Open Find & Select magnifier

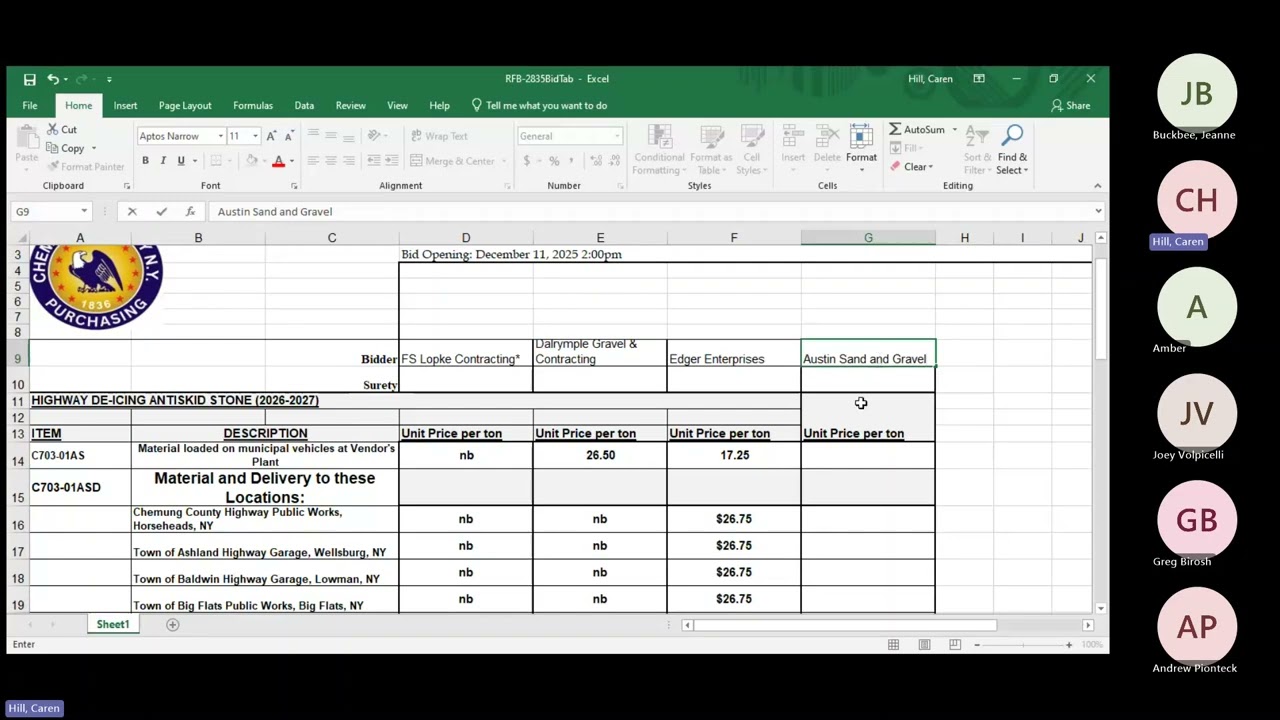[x=1012, y=148]
